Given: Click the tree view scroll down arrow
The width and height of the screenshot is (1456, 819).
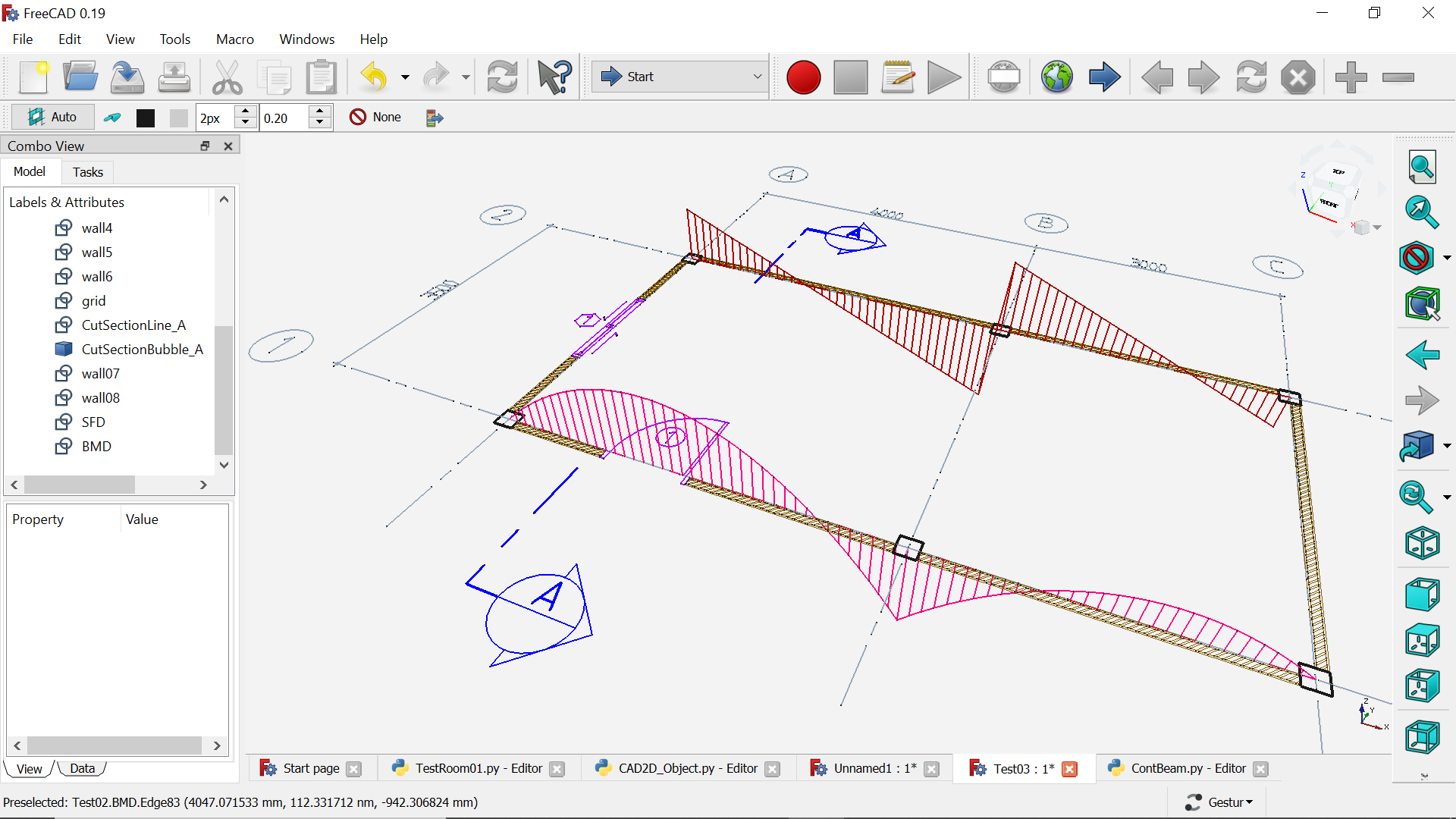Looking at the screenshot, I should click(x=224, y=465).
